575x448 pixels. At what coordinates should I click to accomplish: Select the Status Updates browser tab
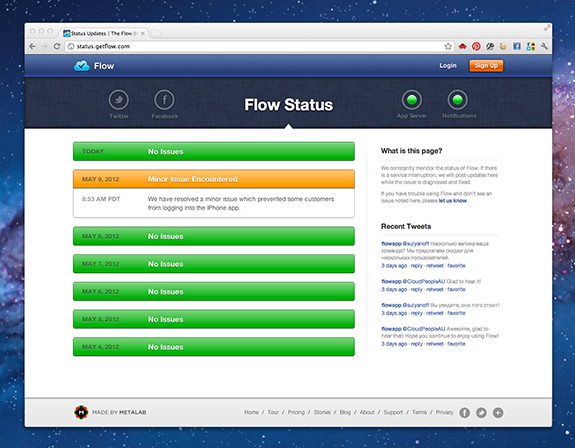[x=104, y=33]
